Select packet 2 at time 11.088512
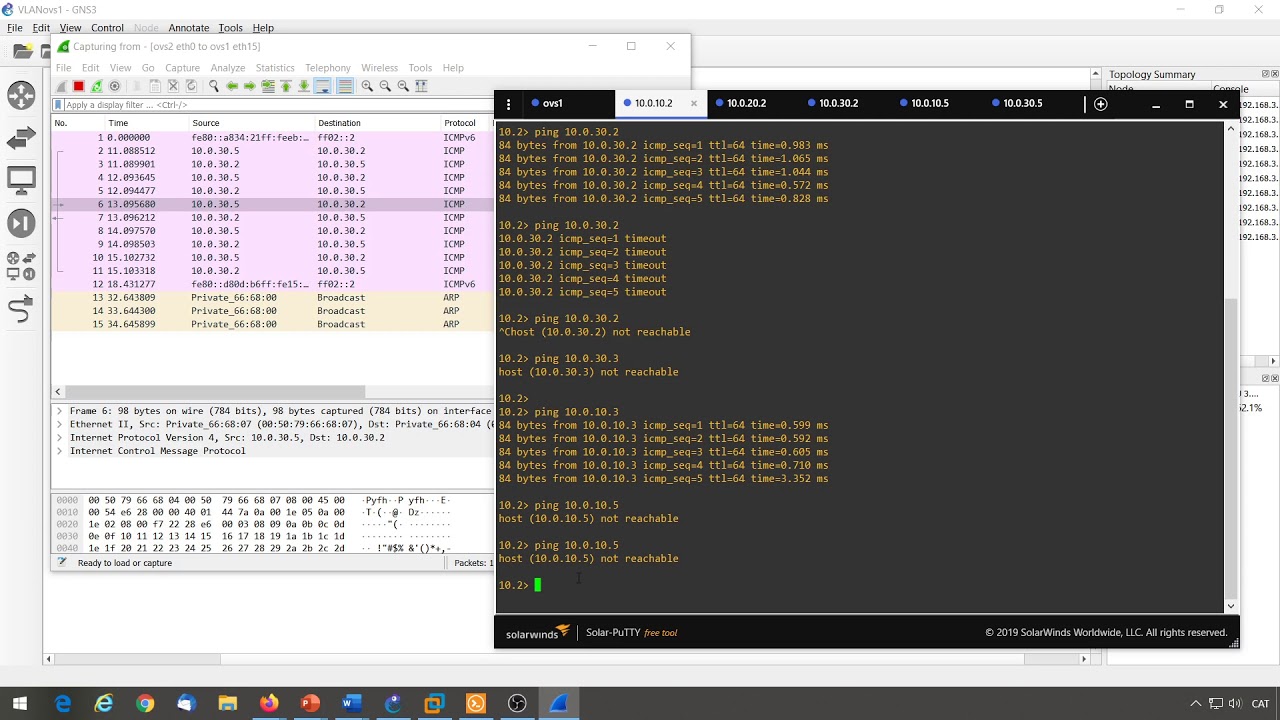 272,151
